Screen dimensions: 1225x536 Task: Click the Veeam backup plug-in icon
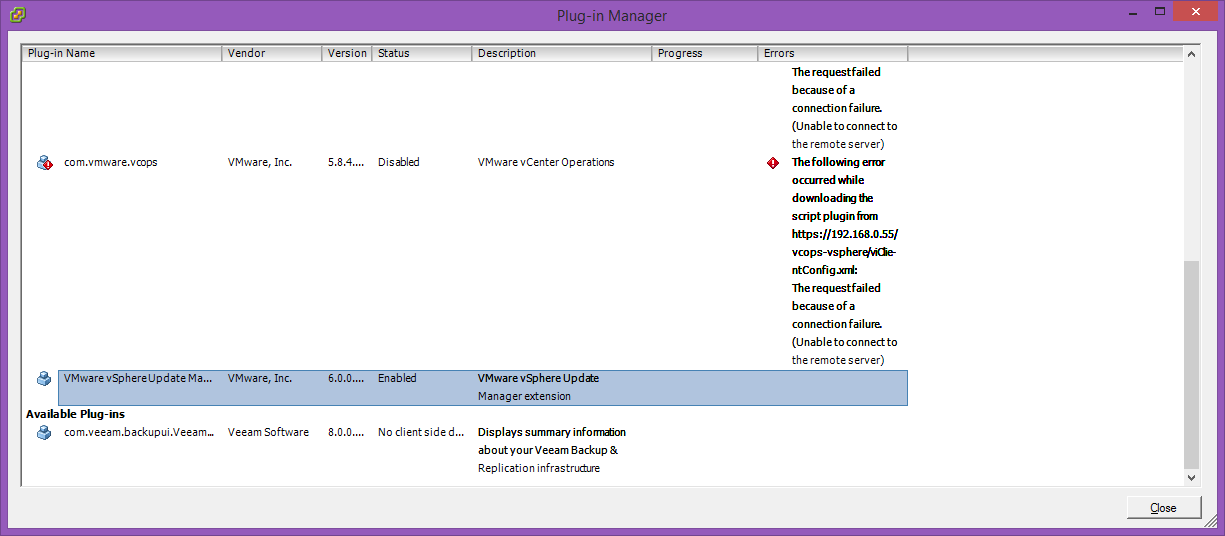pos(44,433)
